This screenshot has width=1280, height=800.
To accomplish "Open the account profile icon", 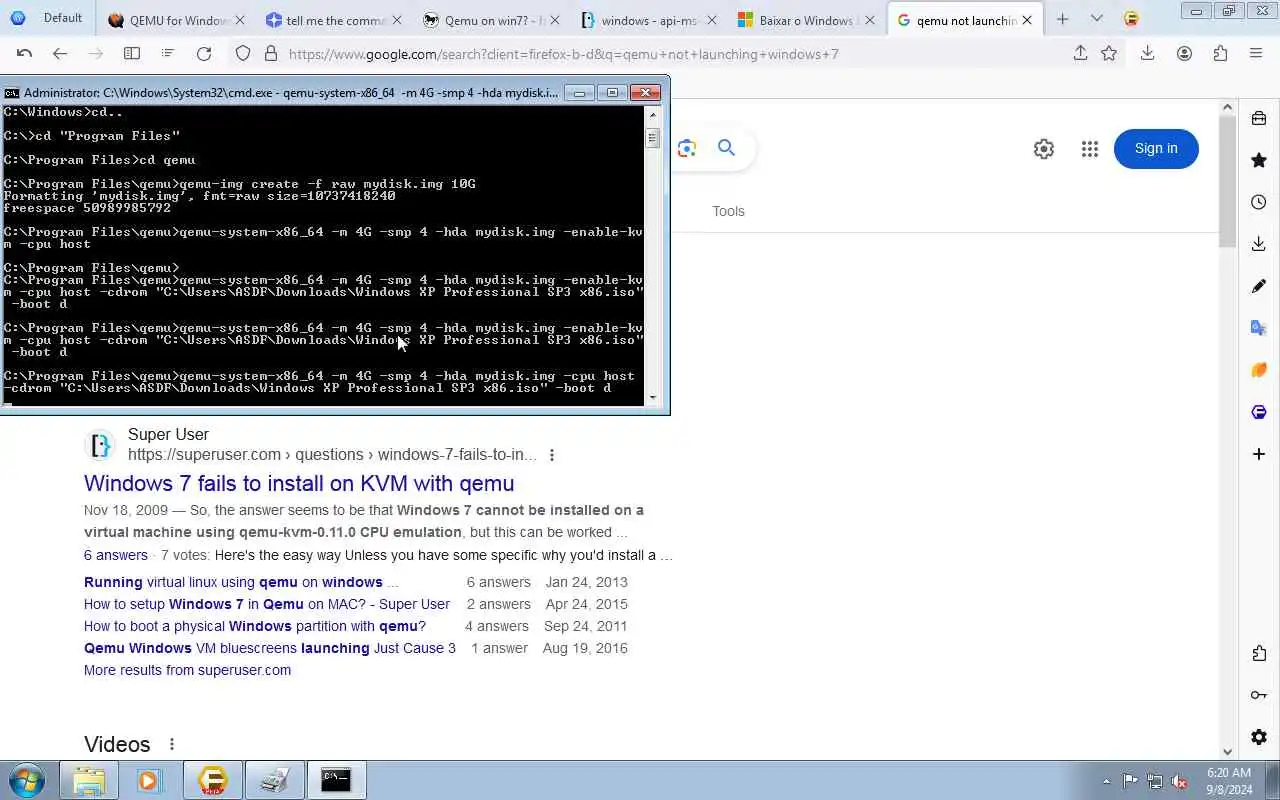I will [1184, 54].
